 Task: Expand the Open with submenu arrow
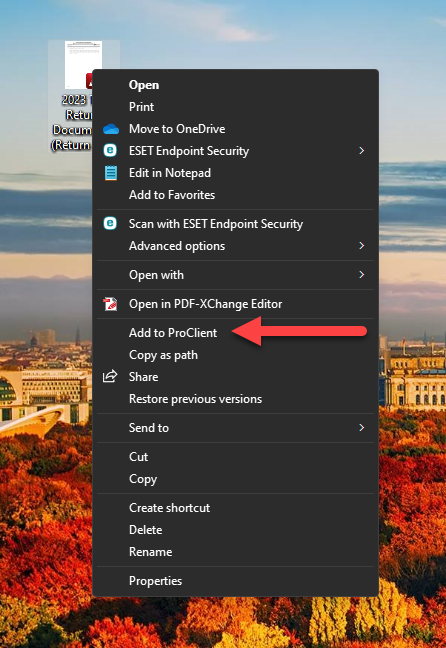[362, 274]
